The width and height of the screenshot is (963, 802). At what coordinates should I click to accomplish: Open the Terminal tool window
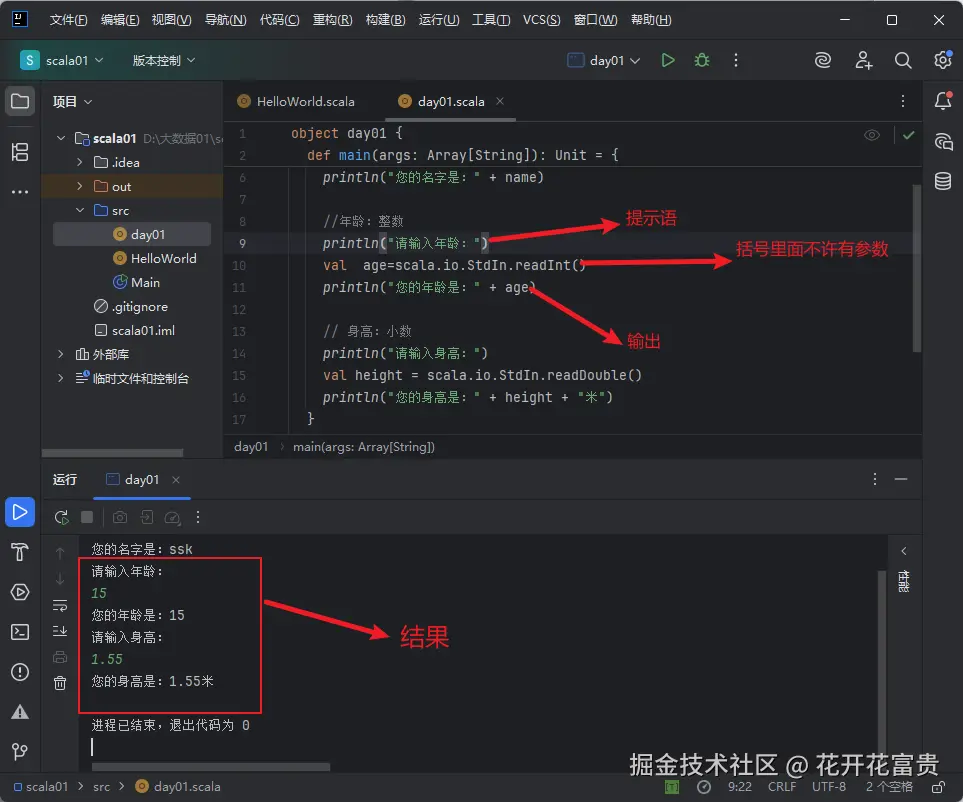[20, 632]
